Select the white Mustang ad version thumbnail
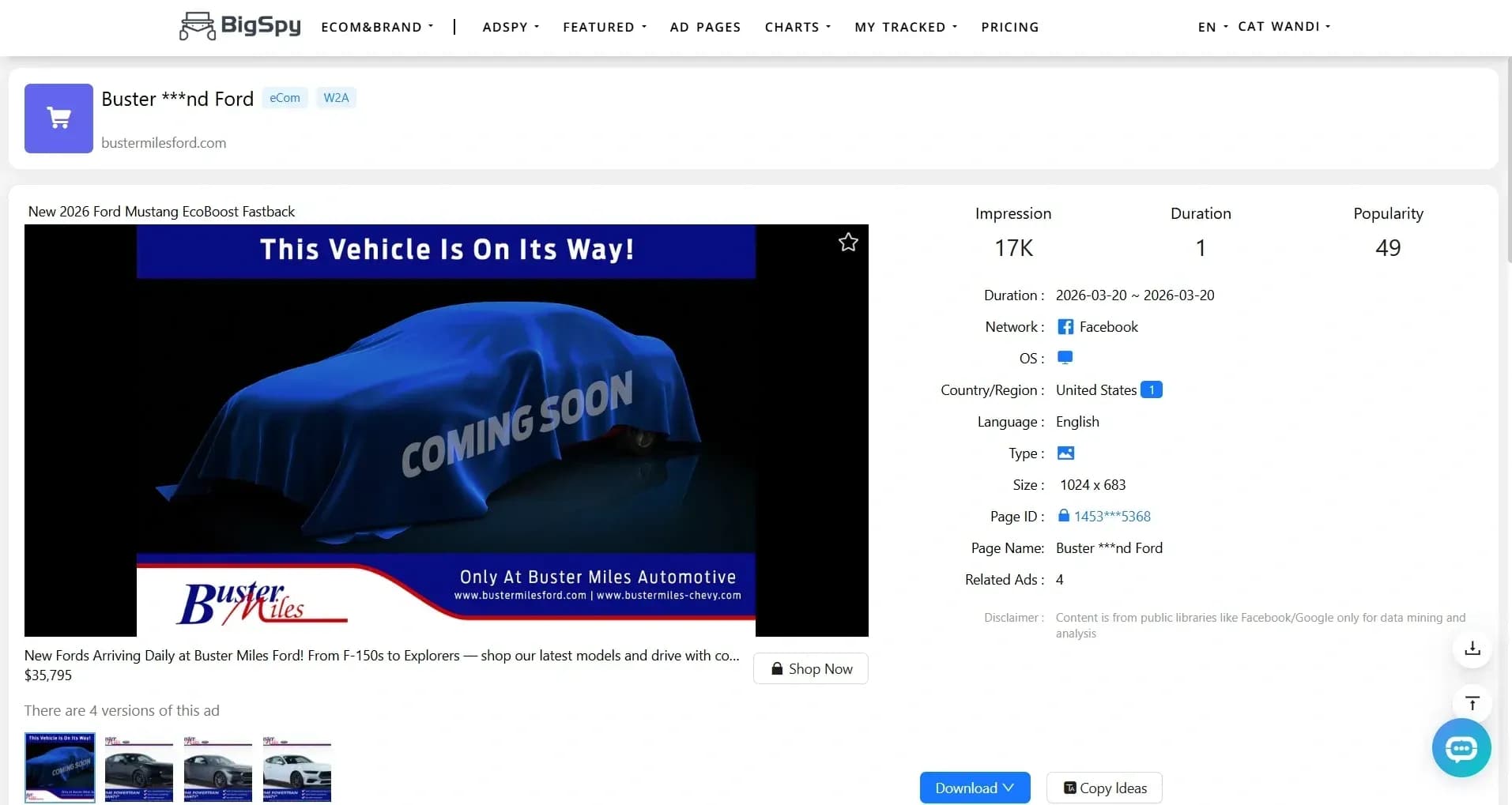 (296, 767)
